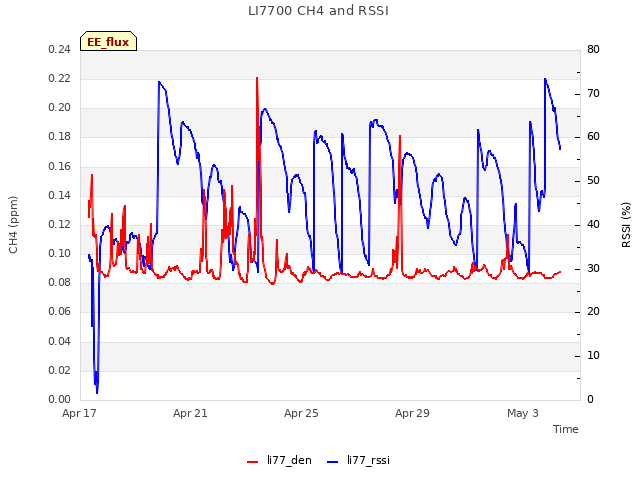Click the RSSI (%) axis label
This screenshot has height=480, width=640.
[626, 225]
